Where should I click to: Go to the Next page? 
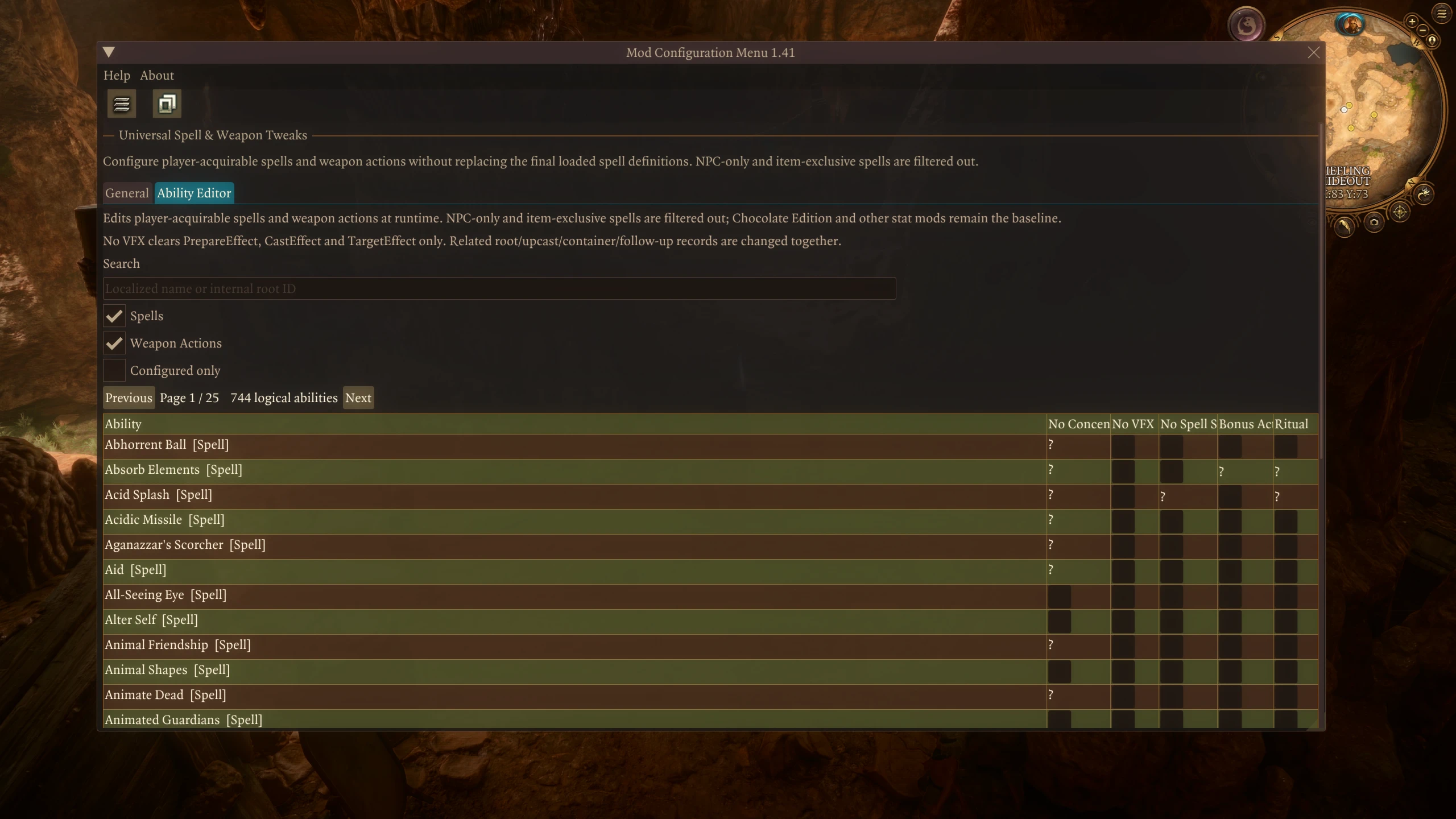pyautogui.click(x=358, y=398)
